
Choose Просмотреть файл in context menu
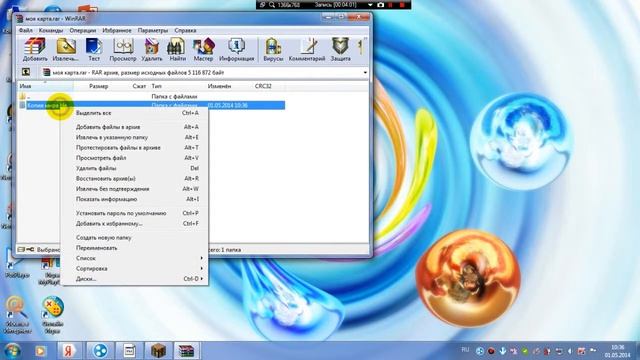point(135,158)
